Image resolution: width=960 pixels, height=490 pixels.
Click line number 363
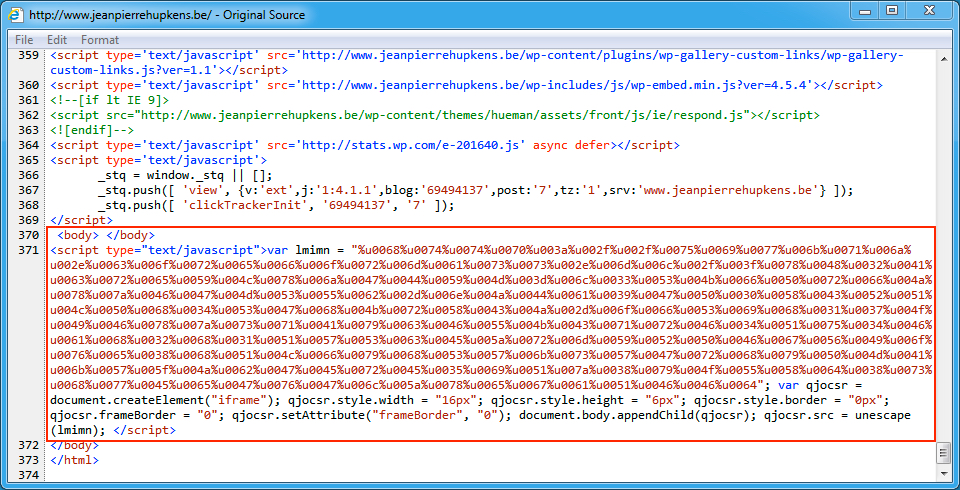coord(28,130)
